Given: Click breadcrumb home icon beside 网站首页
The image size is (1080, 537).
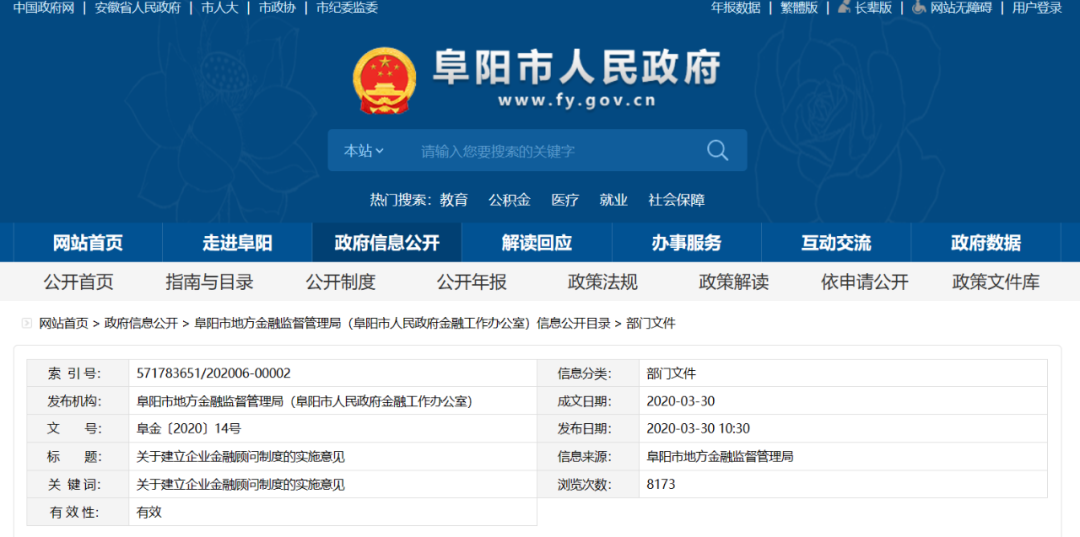Looking at the screenshot, I should [x=27, y=323].
